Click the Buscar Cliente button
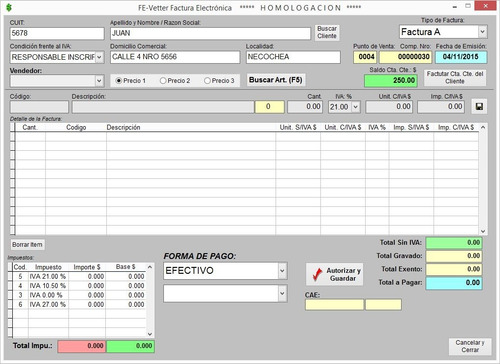The width and height of the screenshot is (500, 364). coord(327,33)
